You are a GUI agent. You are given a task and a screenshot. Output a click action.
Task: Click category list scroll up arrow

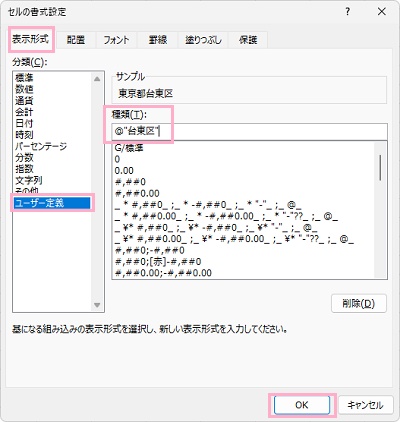[97, 79]
